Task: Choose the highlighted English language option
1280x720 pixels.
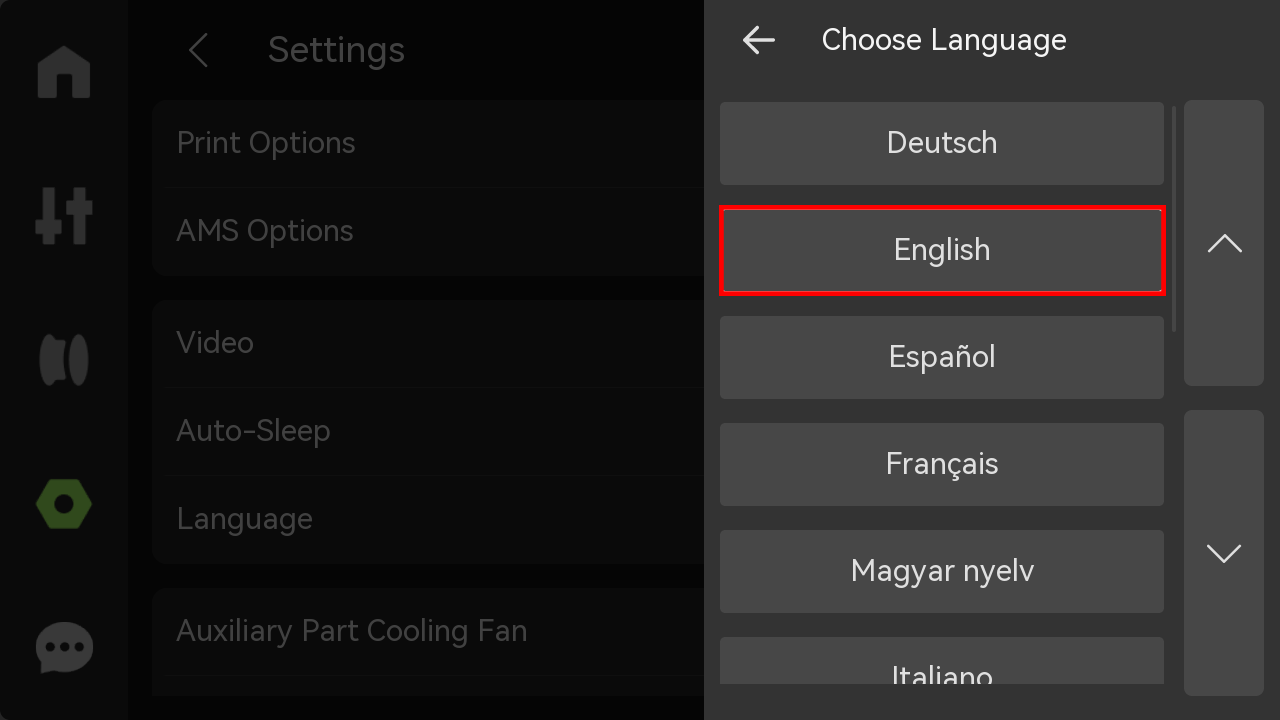Action: tap(942, 250)
